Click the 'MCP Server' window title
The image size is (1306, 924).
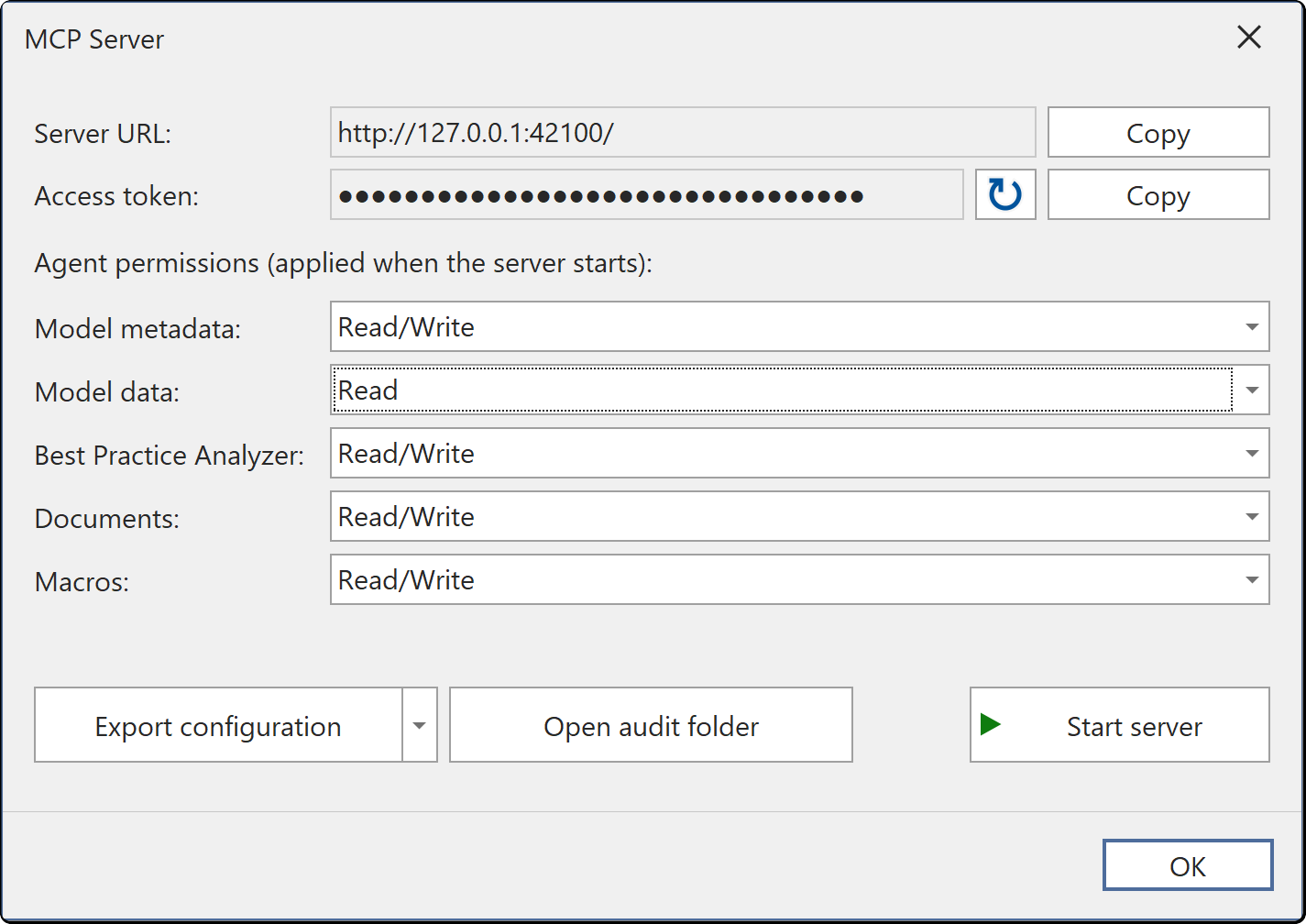coord(94,39)
